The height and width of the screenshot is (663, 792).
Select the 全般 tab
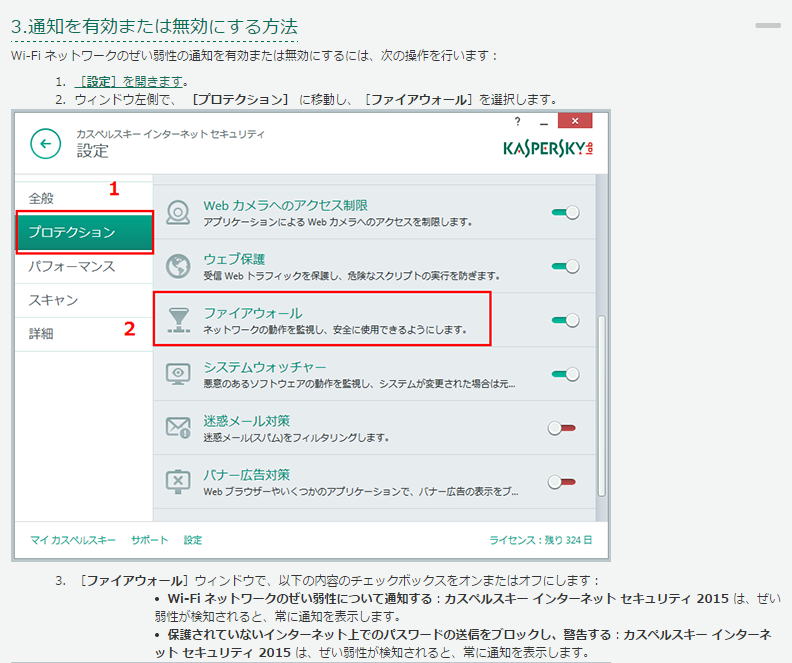tap(84, 198)
